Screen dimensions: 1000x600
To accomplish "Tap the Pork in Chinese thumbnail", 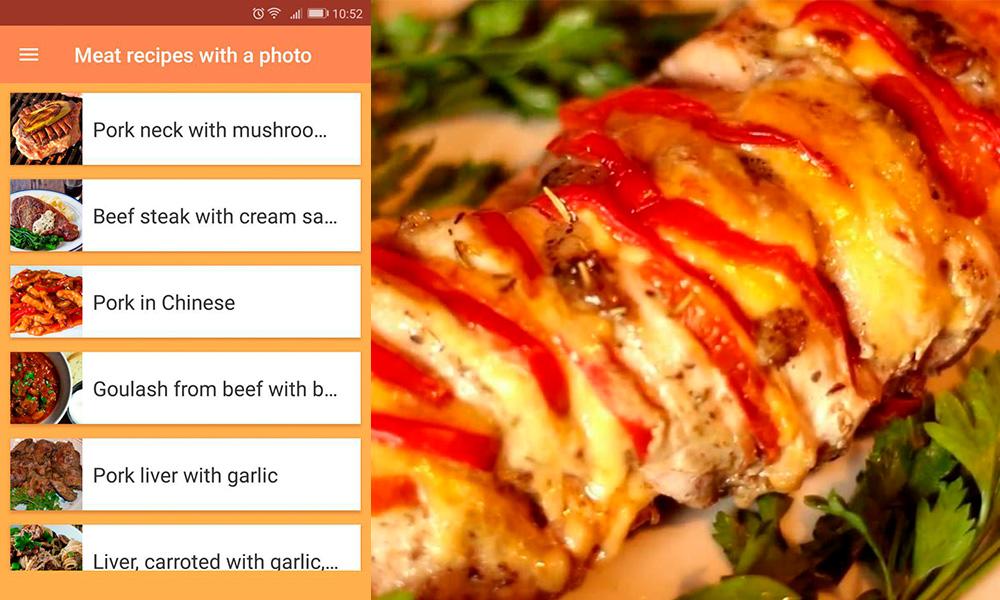I will [x=46, y=302].
